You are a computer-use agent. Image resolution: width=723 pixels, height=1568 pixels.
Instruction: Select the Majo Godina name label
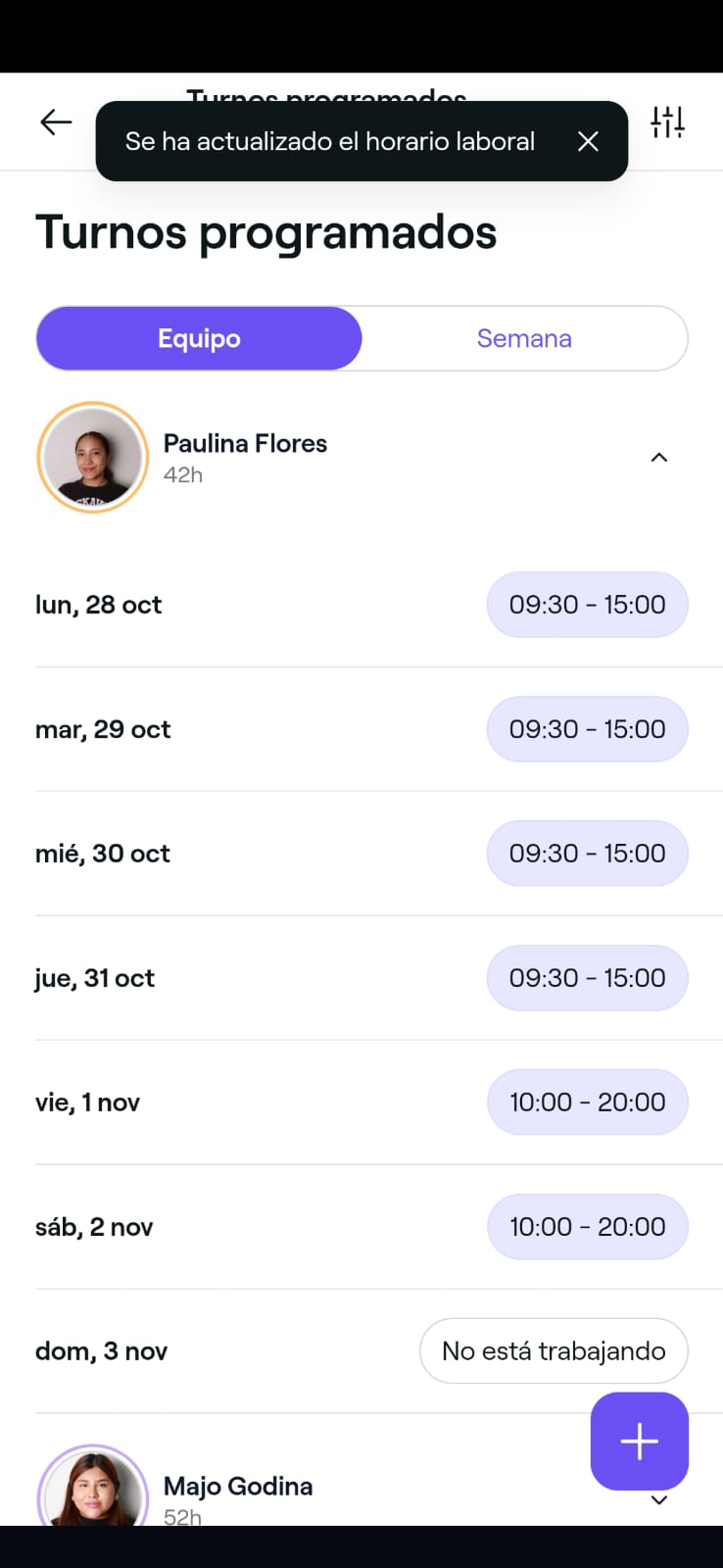point(238,1487)
